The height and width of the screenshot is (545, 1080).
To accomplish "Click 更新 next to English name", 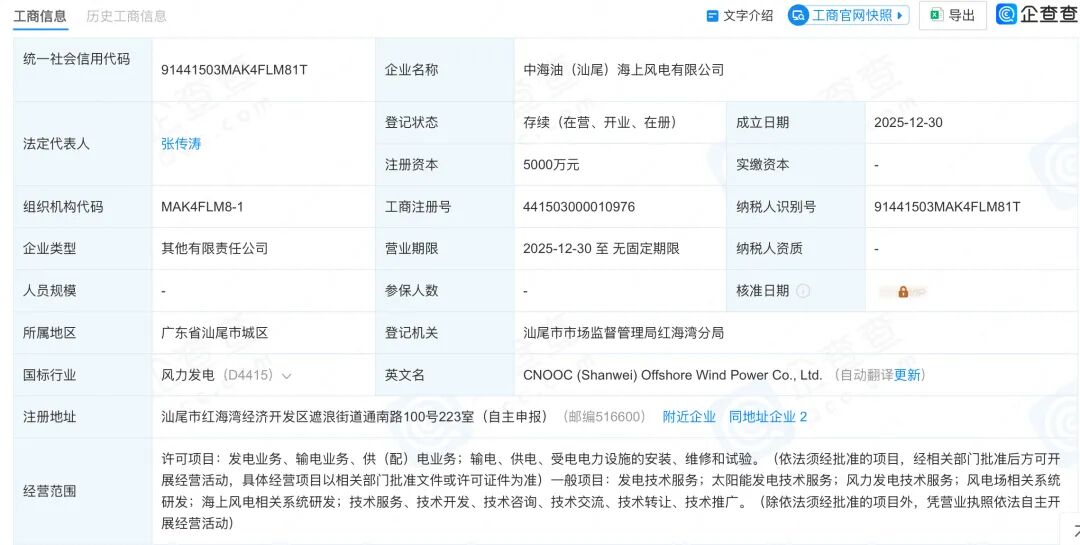I will coord(907,376).
